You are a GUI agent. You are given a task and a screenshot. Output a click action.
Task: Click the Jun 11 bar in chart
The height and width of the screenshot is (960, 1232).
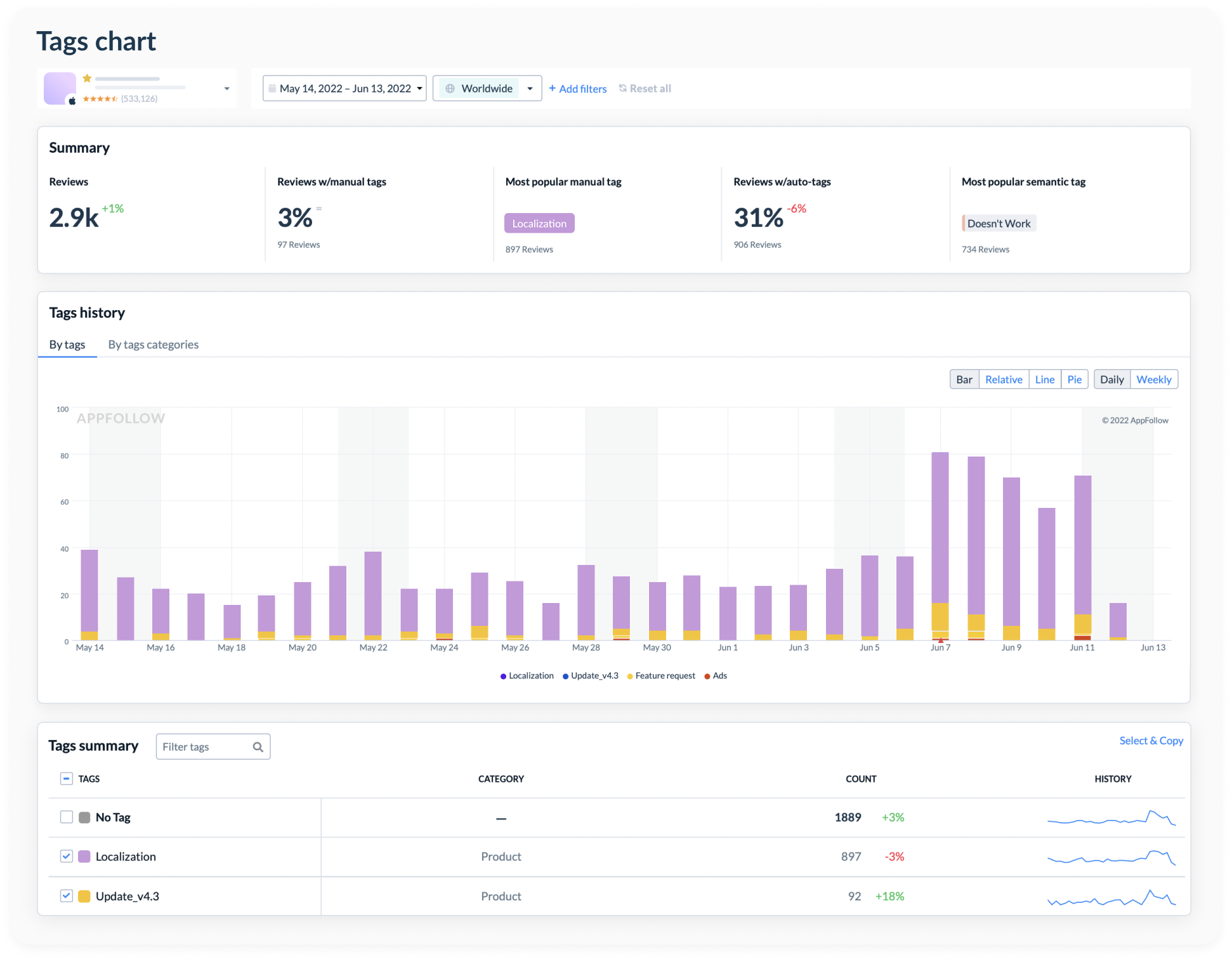click(1082, 558)
